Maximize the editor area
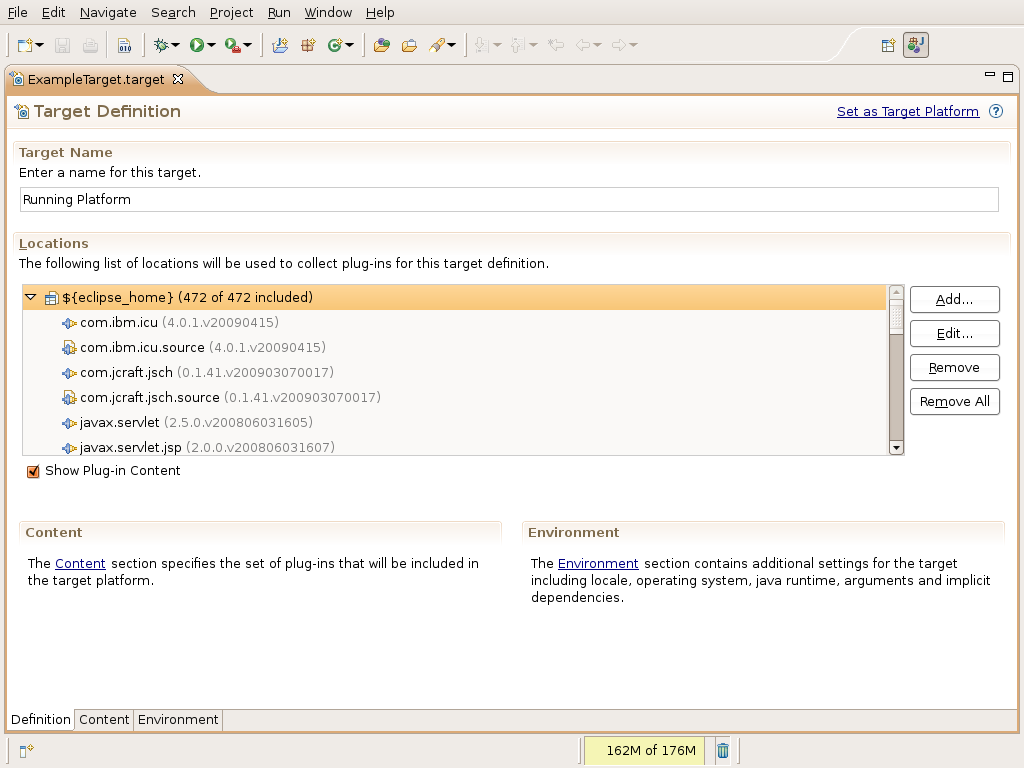The image size is (1024, 768). [1008, 76]
